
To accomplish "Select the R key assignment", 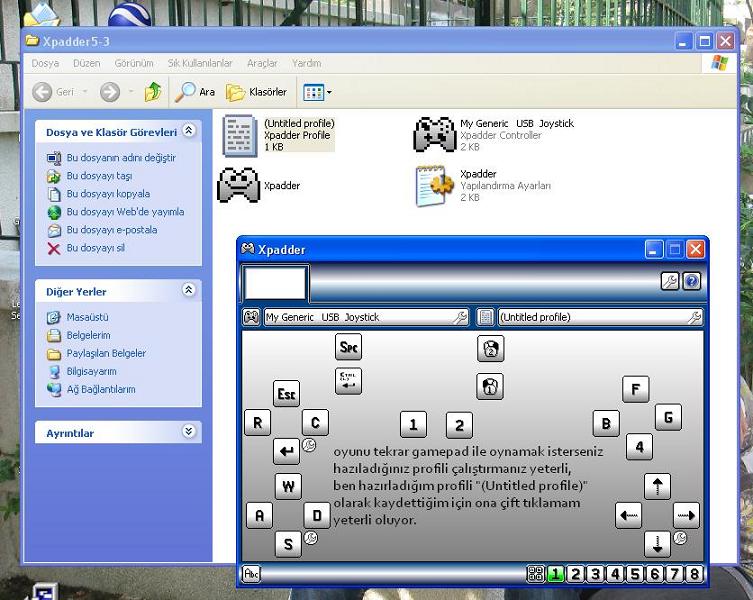I will pos(257,423).
